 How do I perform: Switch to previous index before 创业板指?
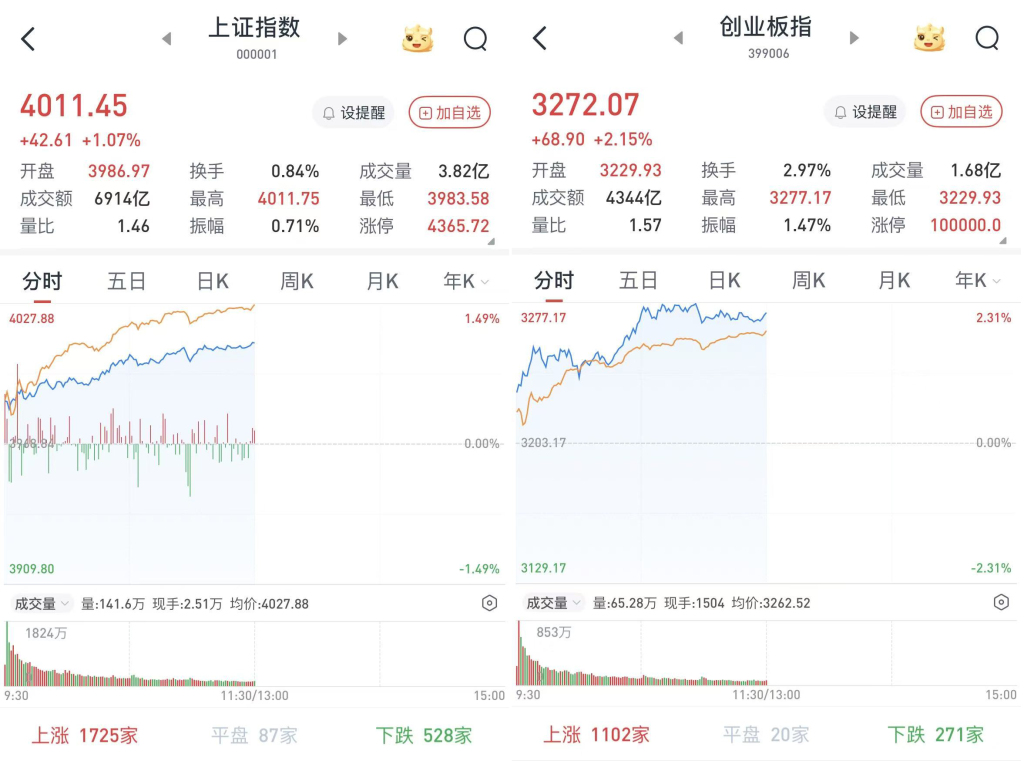click(x=678, y=39)
